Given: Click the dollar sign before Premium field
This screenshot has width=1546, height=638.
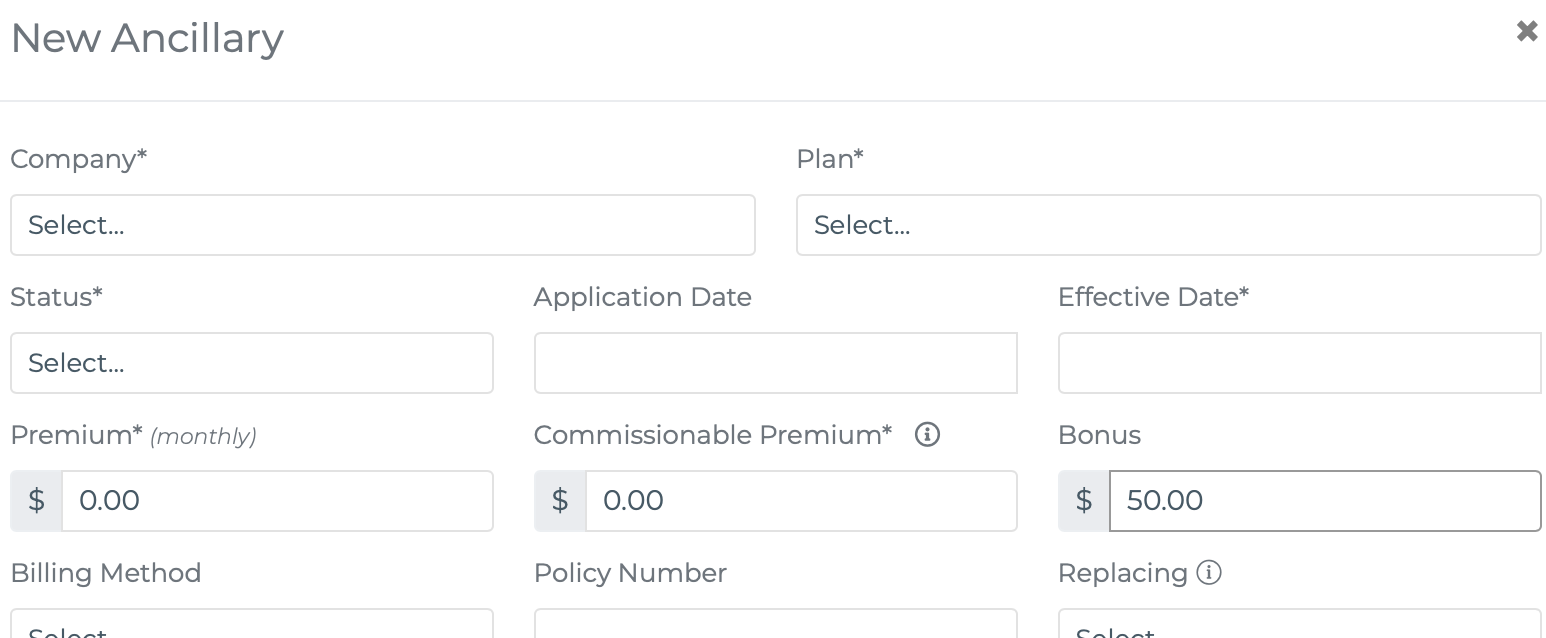Looking at the screenshot, I should [37, 501].
